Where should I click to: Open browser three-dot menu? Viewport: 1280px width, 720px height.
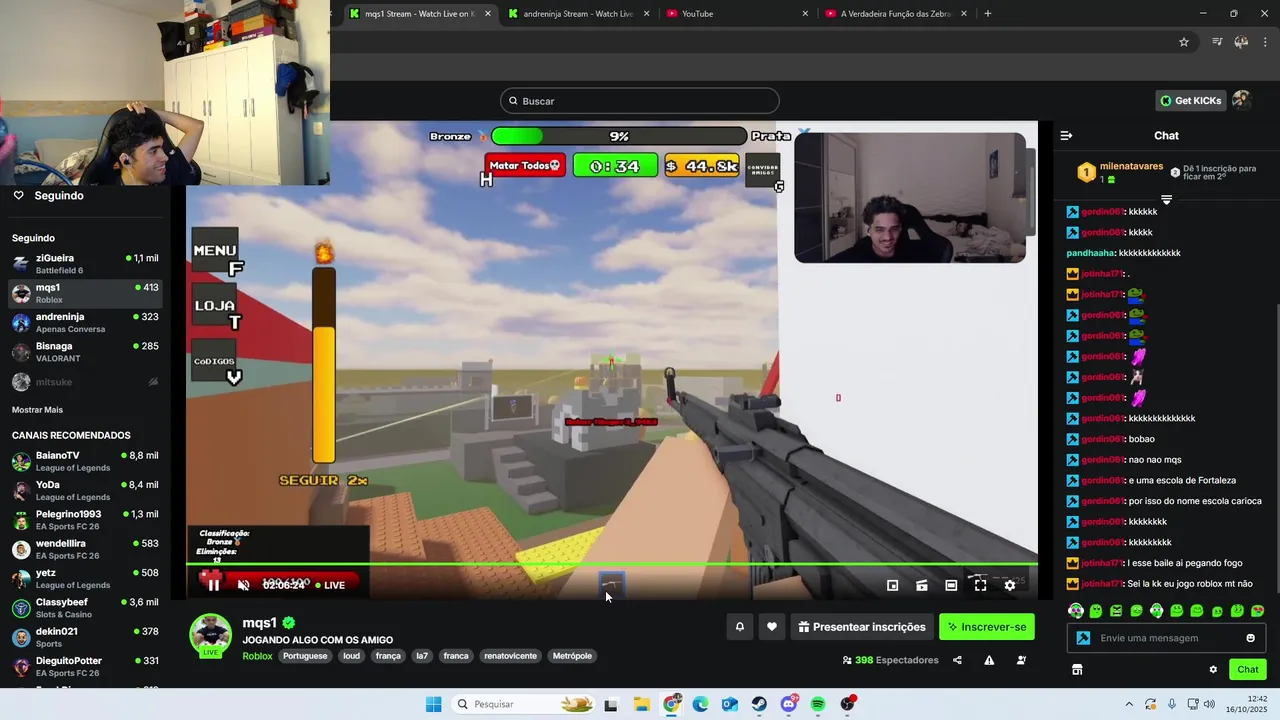pyautogui.click(x=1266, y=42)
